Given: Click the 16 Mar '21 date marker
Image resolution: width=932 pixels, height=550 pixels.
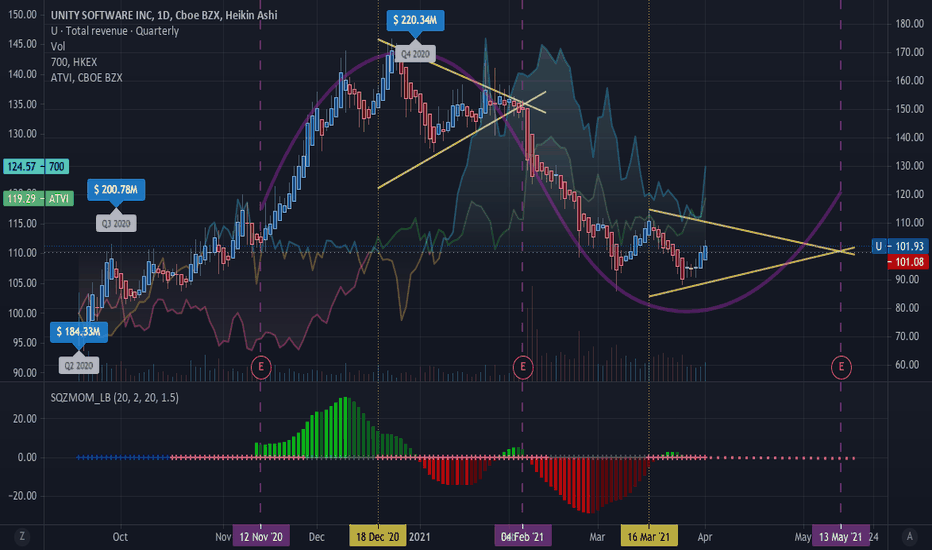Looking at the screenshot, I should tap(648, 537).
